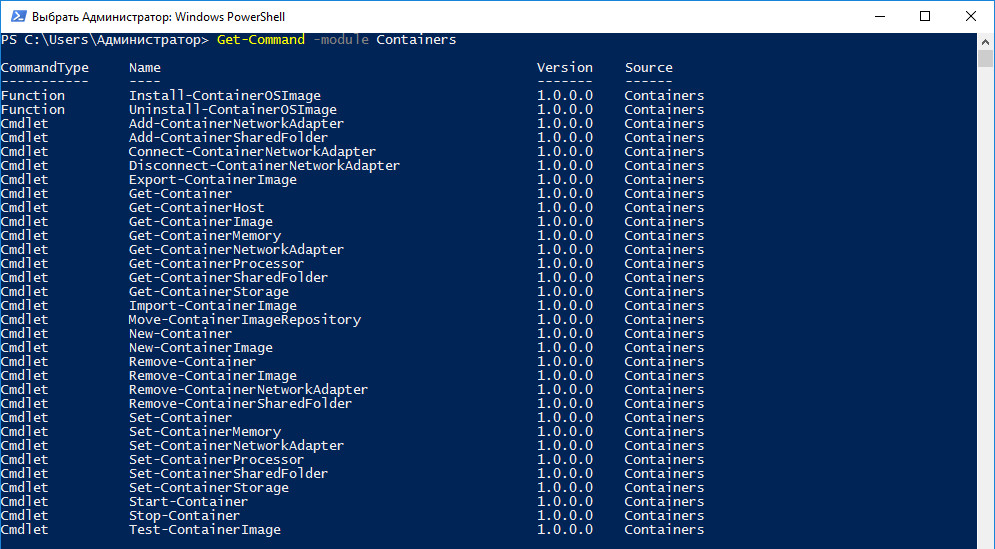The image size is (995, 549).
Task: Click 'Set-ContainerStorage' entry
Action: [209, 487]
